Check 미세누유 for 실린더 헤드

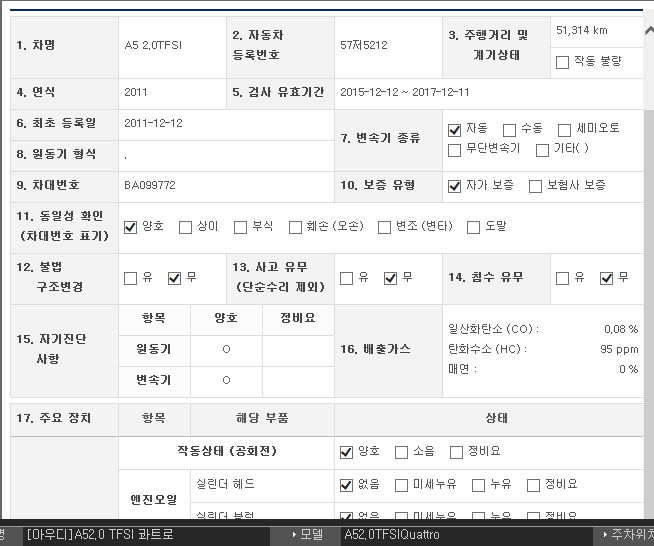(401, 485)
